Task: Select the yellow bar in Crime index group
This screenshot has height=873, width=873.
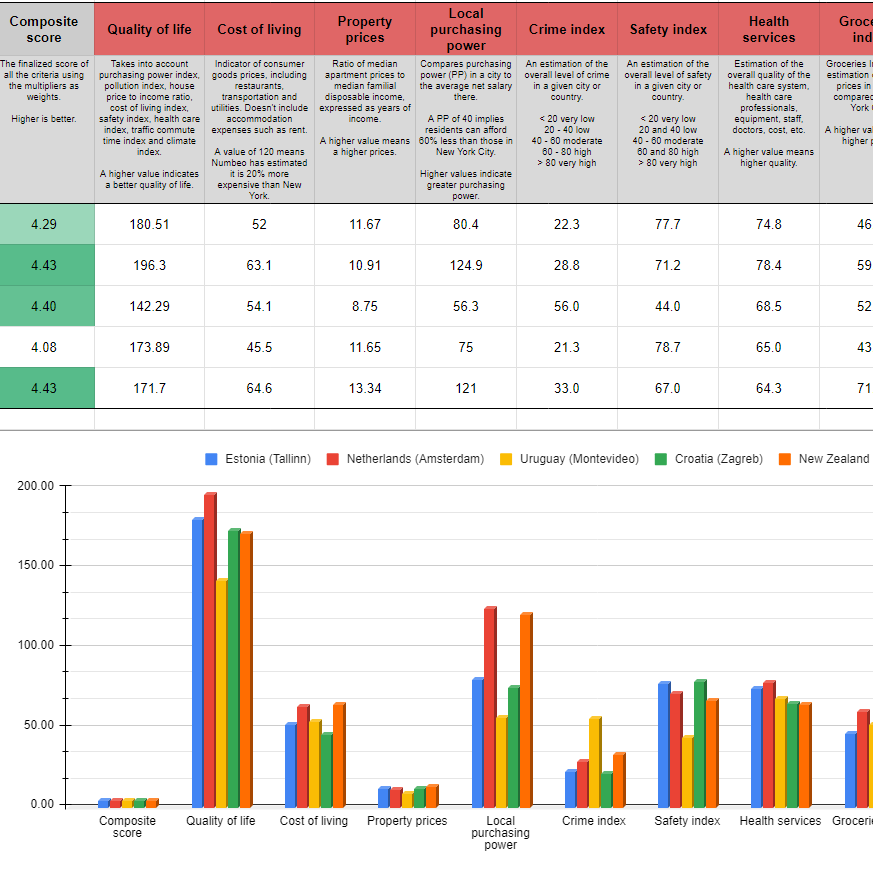Action: 596,761
